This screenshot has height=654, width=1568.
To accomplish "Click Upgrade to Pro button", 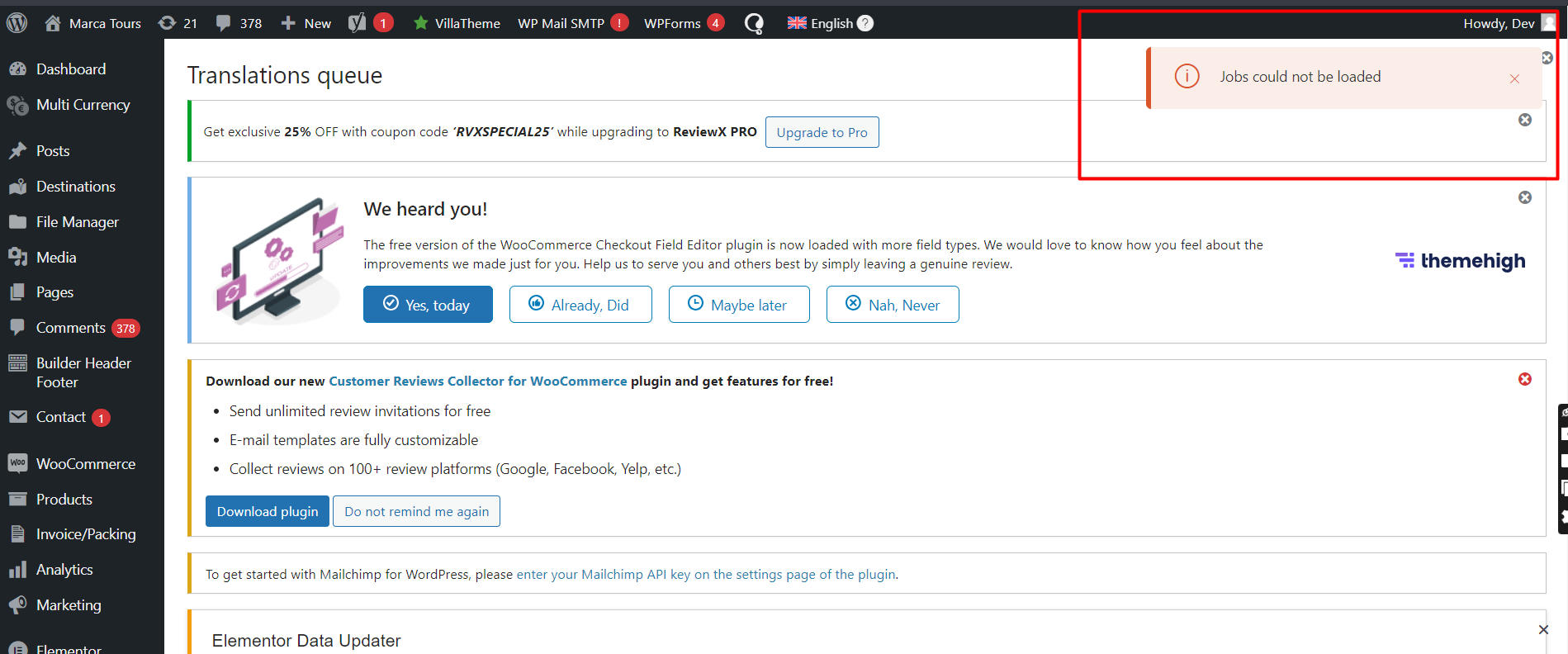I will pos(822,132).
